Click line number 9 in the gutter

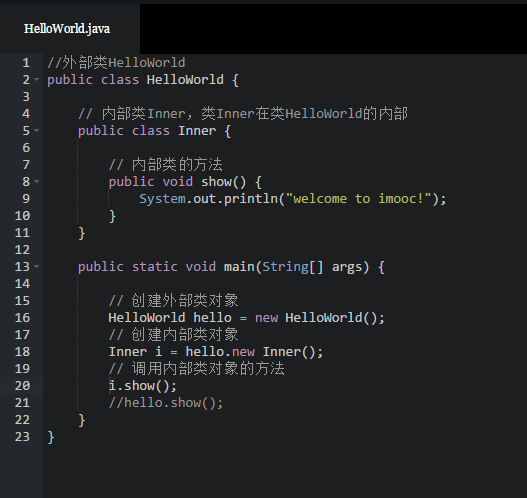[26, 199]
